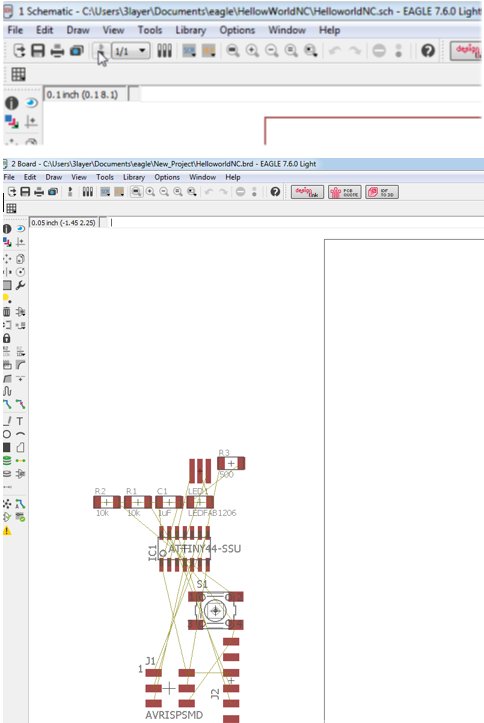This screenshot has height=723, width=484.
Task: Open Options menu in Board window
Action: (x=167, y=177)
